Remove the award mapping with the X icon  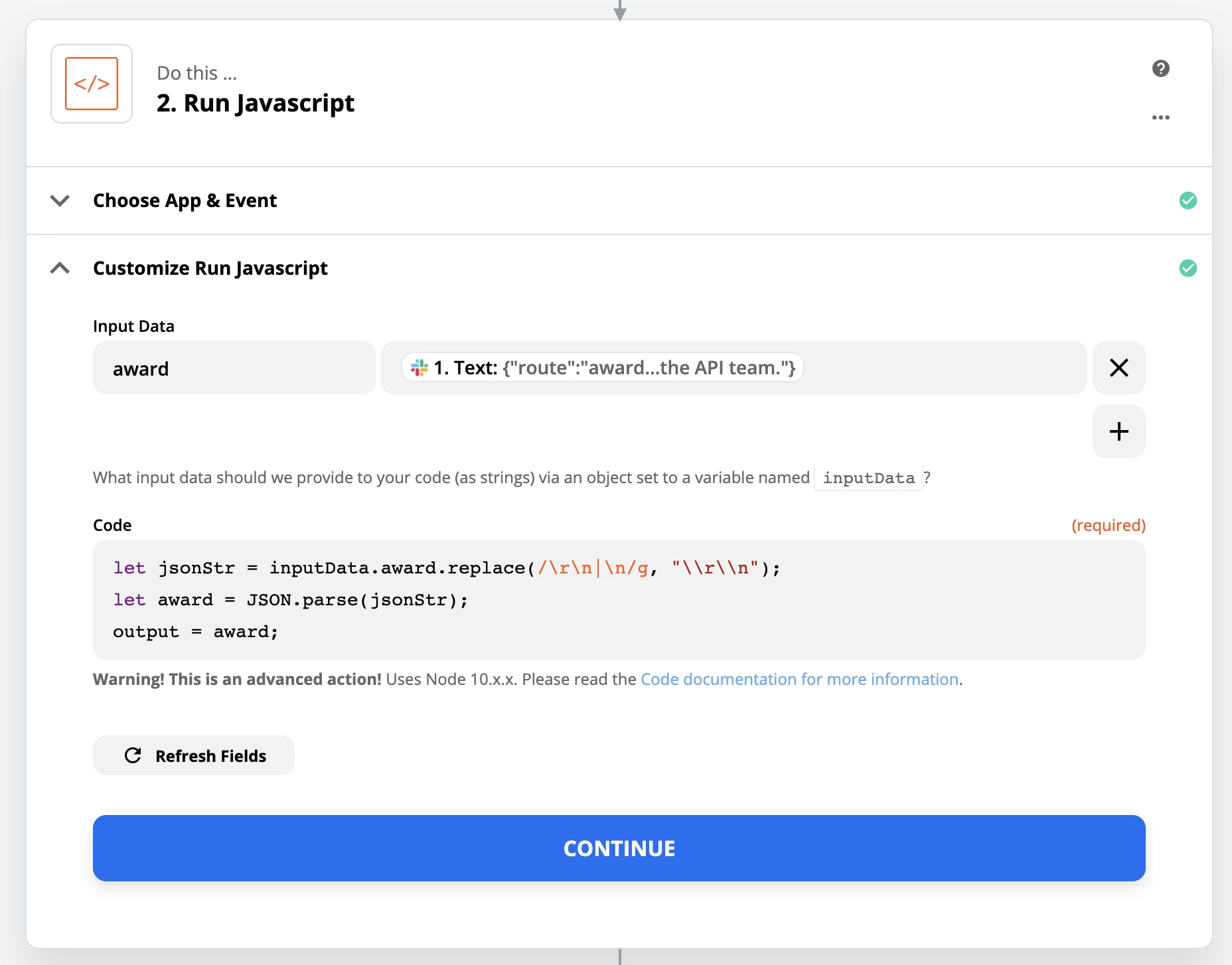pos(1119,368)
